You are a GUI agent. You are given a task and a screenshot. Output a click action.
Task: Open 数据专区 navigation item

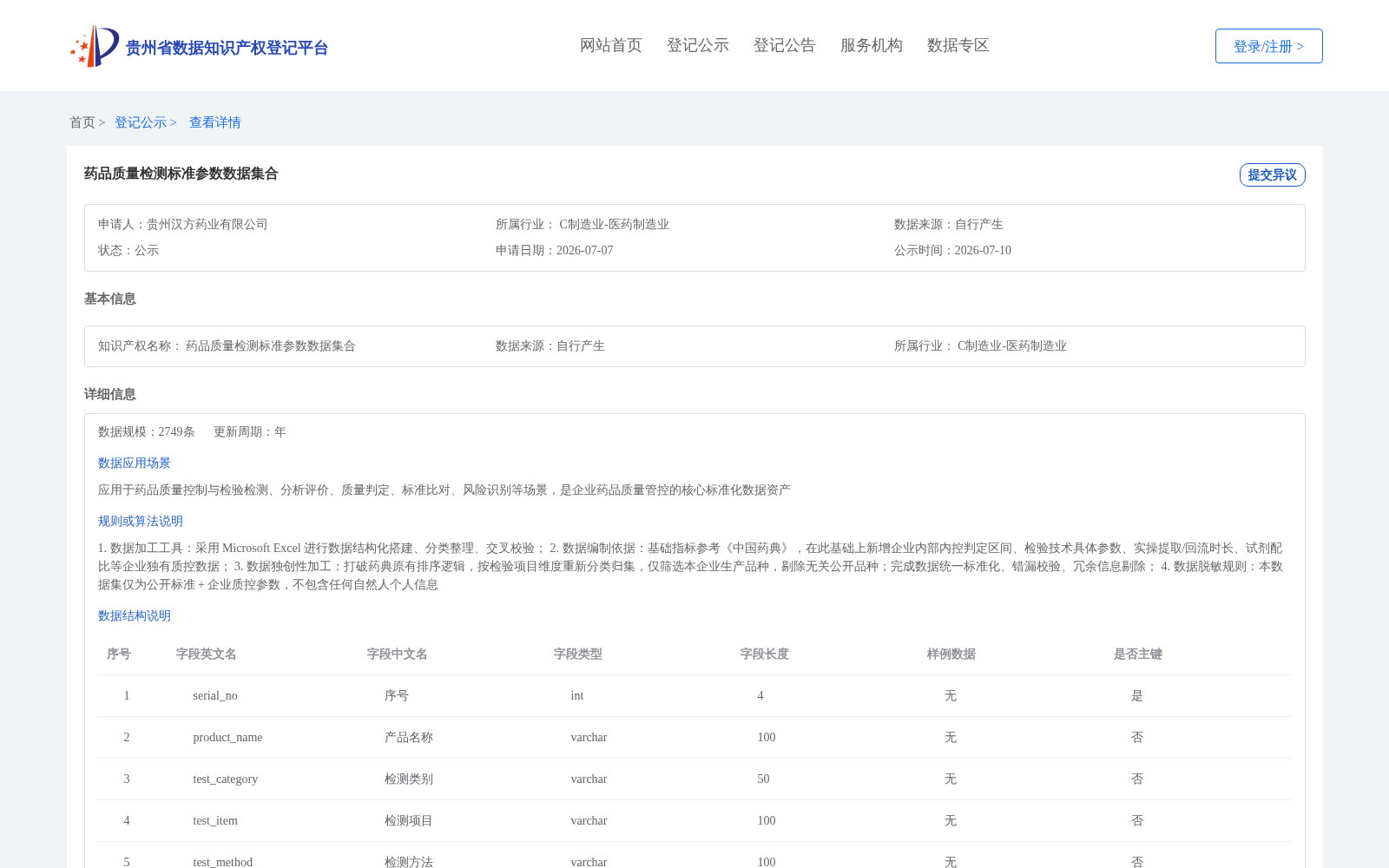pyautogui.click(x=958, y=45)
